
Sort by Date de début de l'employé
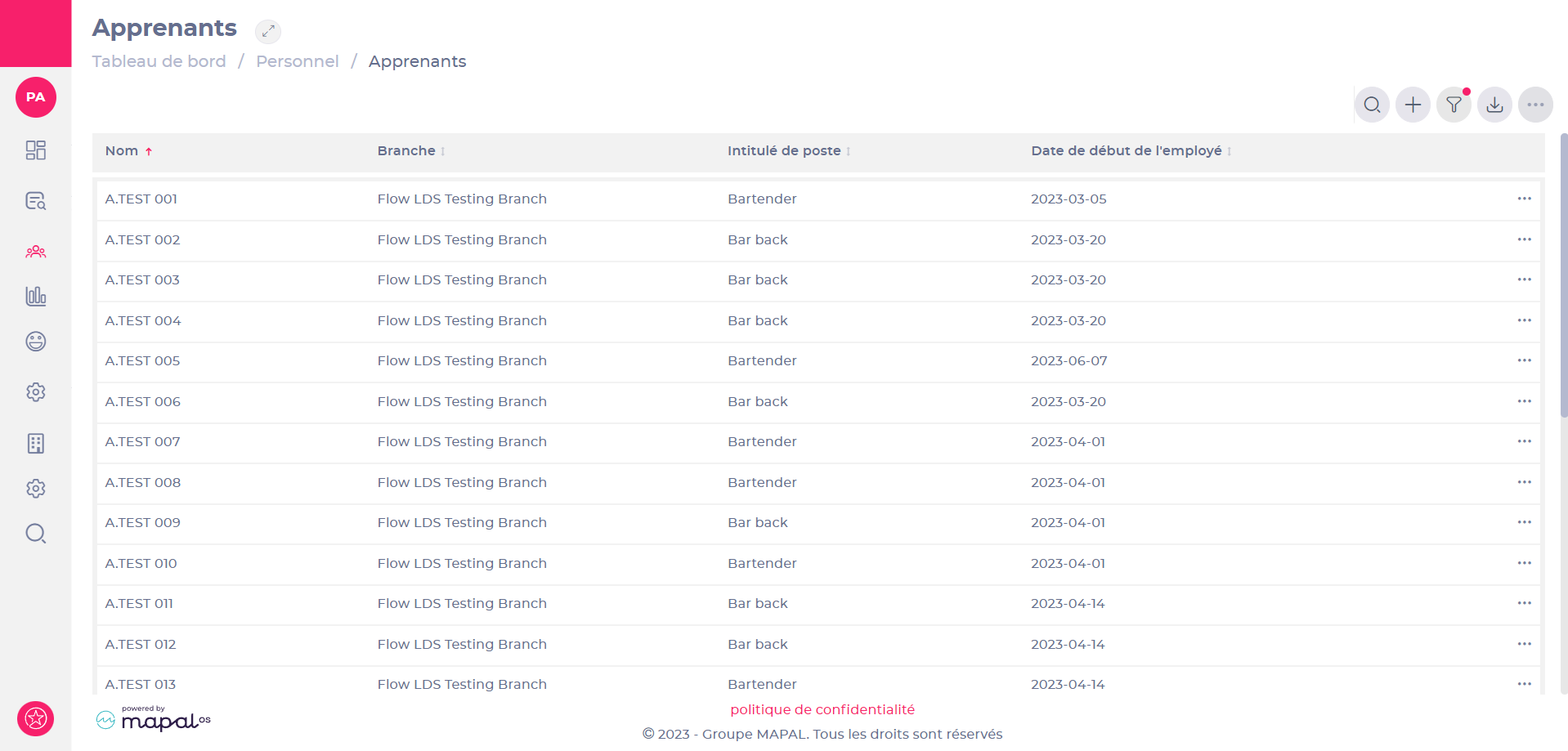(1131, 151)
